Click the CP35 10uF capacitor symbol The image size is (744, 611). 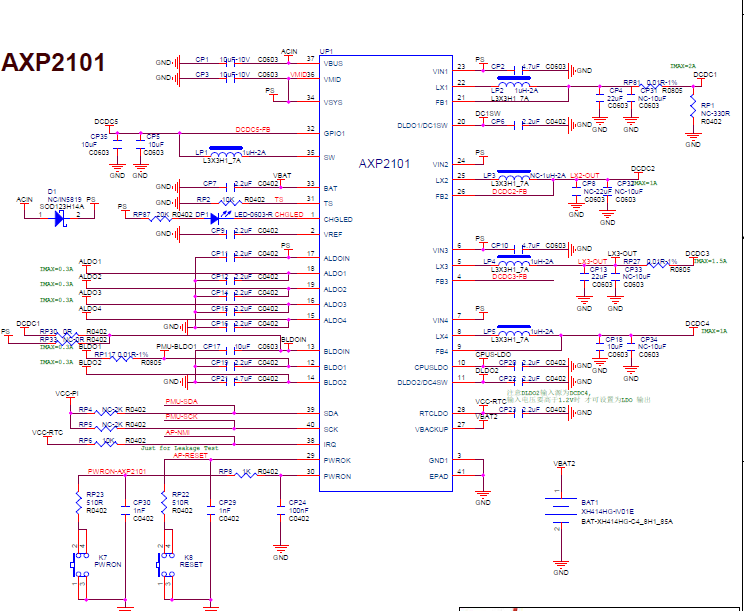[117, 144]
